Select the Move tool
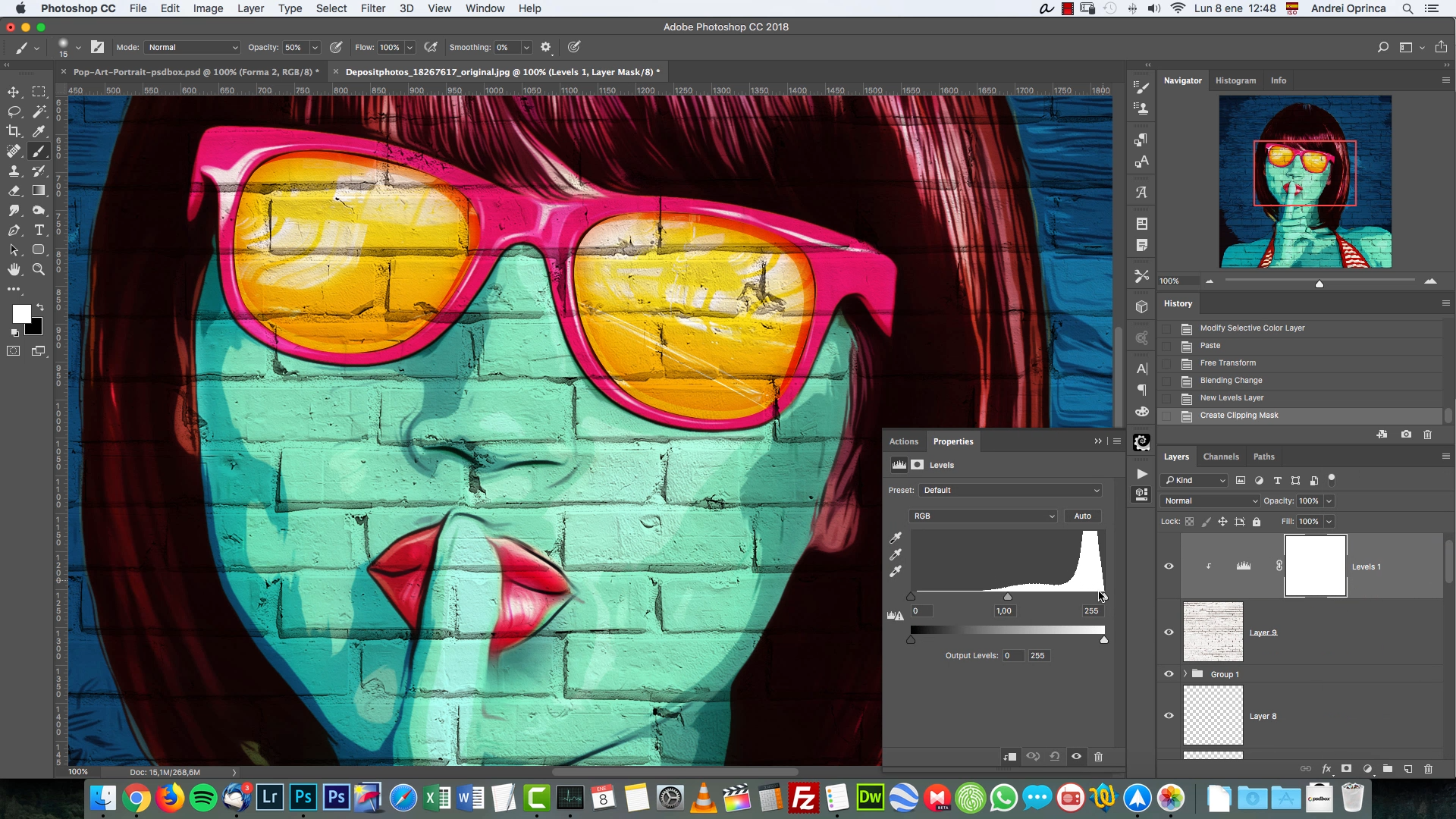Viewport: 1456px width, 819px height. (14, 92)
